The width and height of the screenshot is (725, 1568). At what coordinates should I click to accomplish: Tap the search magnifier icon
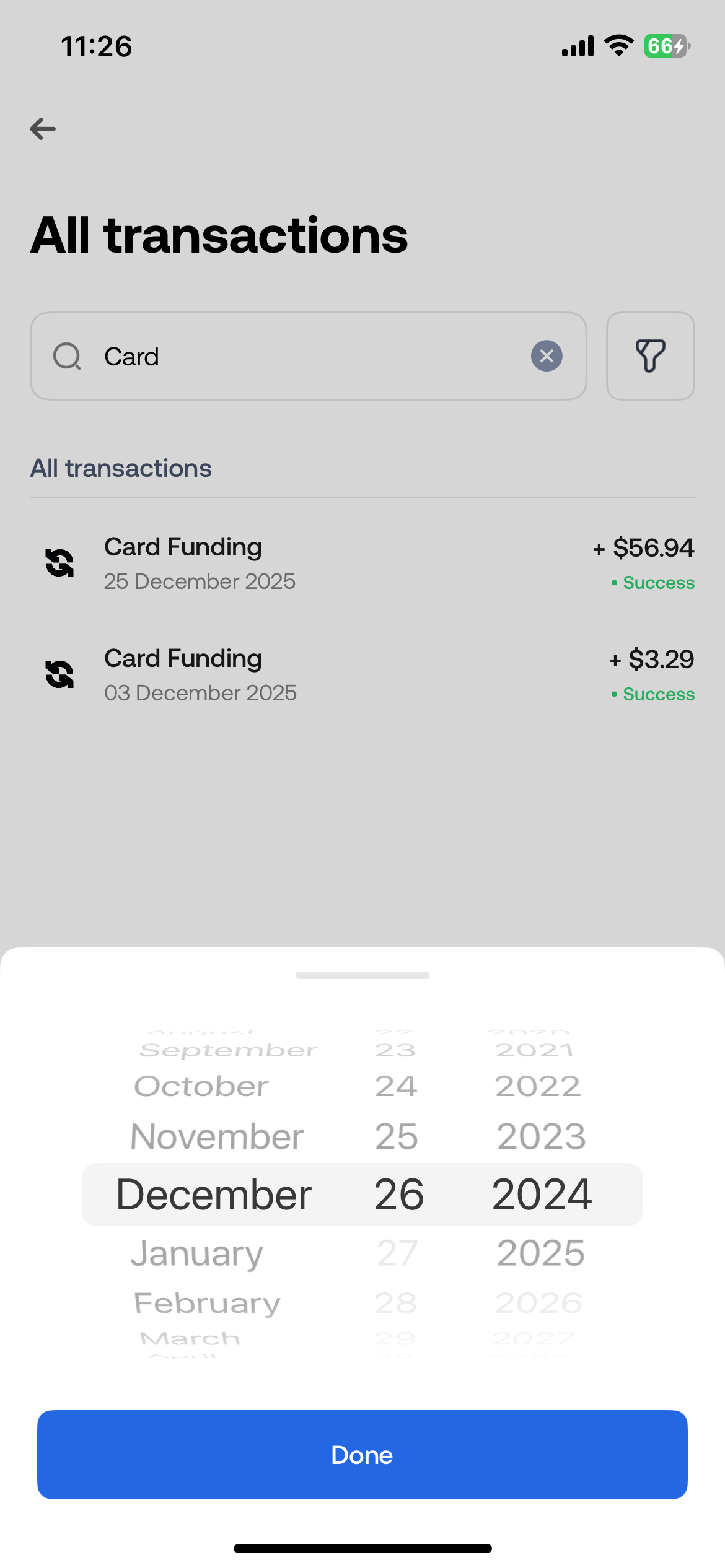(x=67, y=356)
